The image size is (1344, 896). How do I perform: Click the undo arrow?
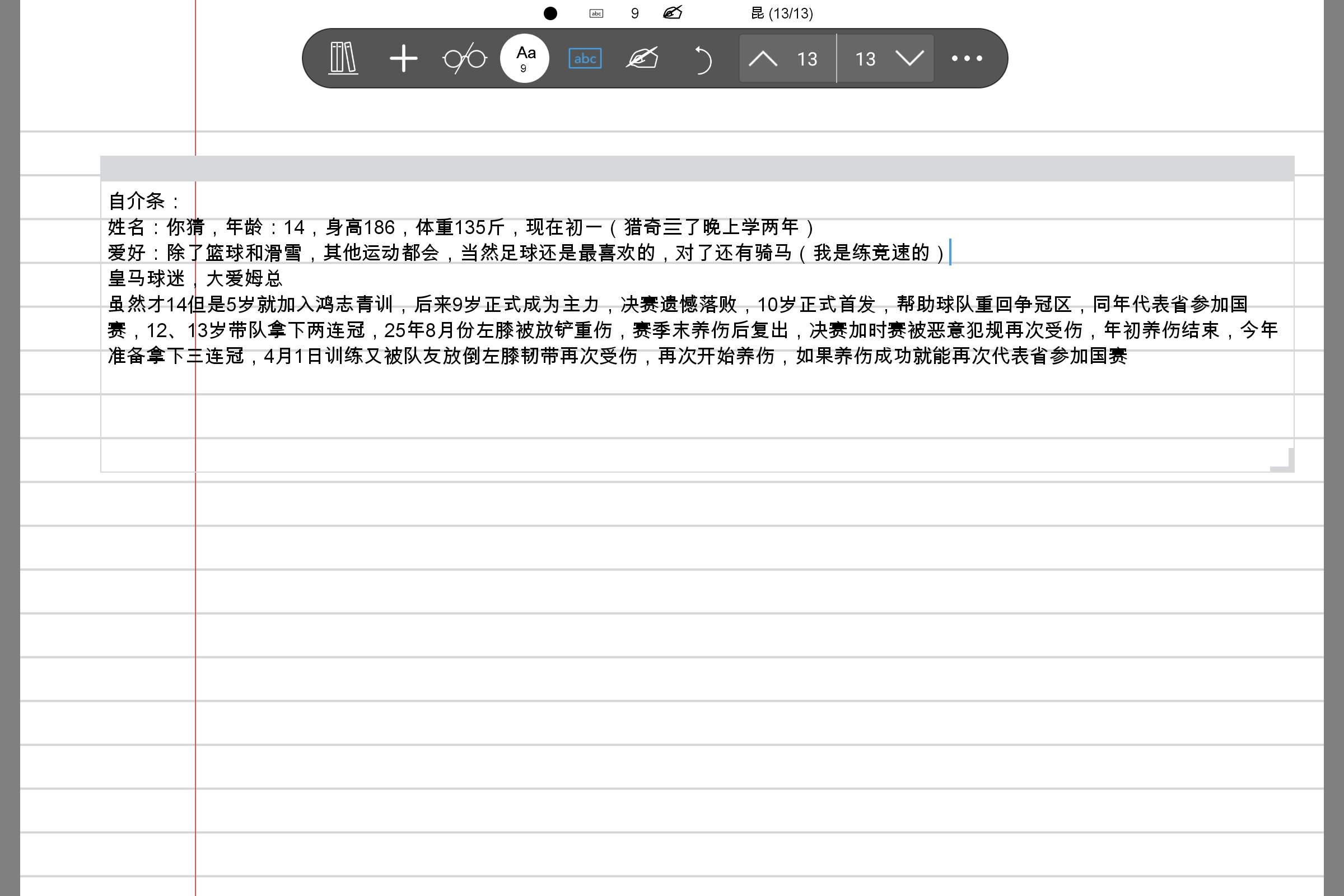(x=704, y=58)
